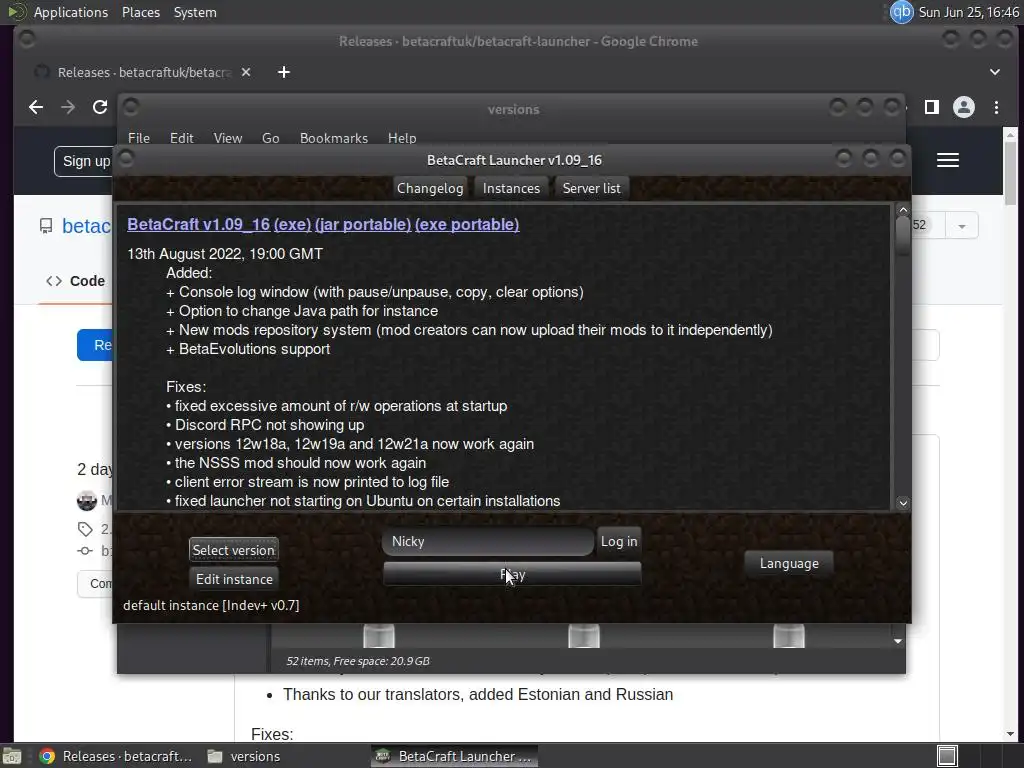
Task: Click the clock showing Sun Jun 25
Action: [968, 12]
